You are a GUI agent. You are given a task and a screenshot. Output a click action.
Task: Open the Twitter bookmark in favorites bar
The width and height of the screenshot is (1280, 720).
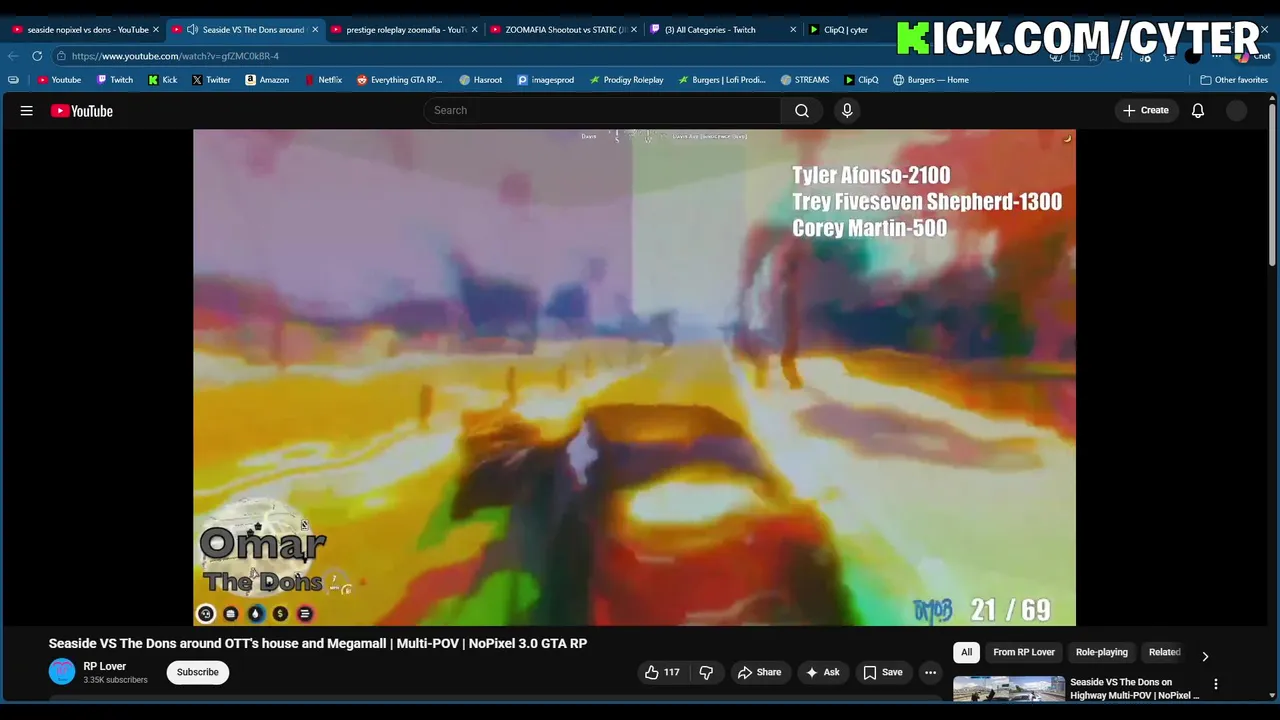(x=211, y=80)
